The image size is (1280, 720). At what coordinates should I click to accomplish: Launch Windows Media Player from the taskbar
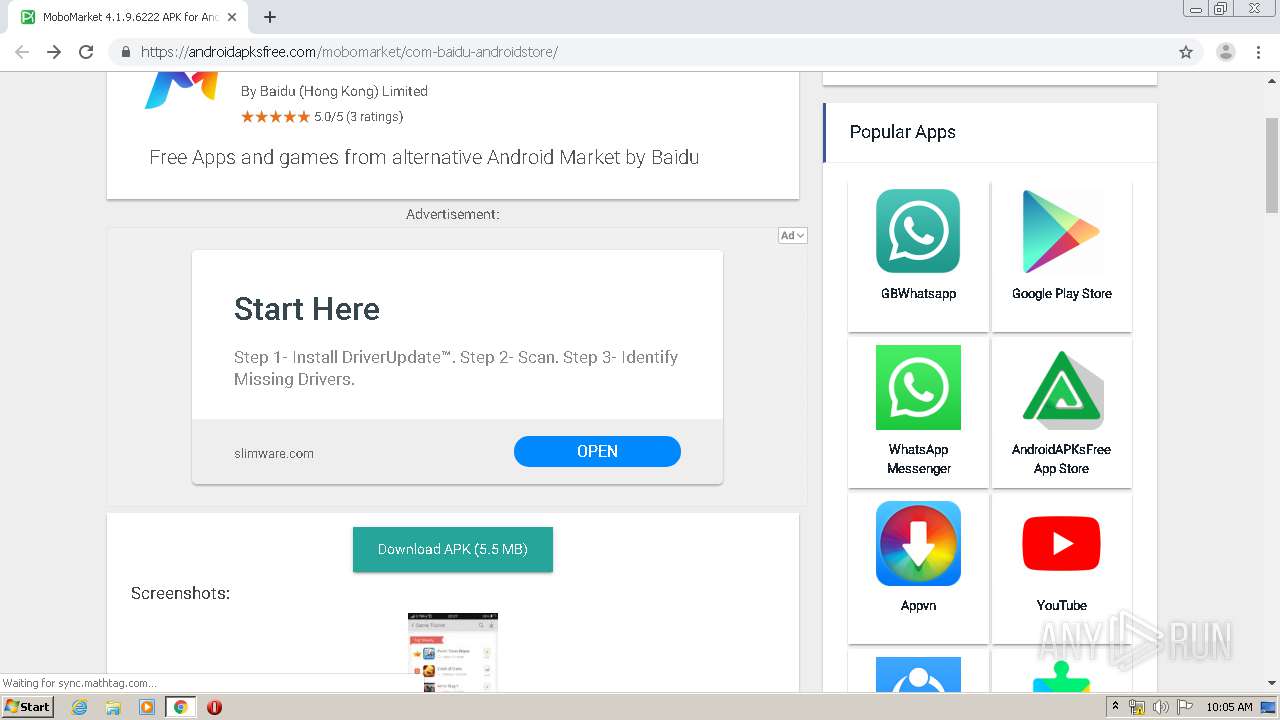147,707
